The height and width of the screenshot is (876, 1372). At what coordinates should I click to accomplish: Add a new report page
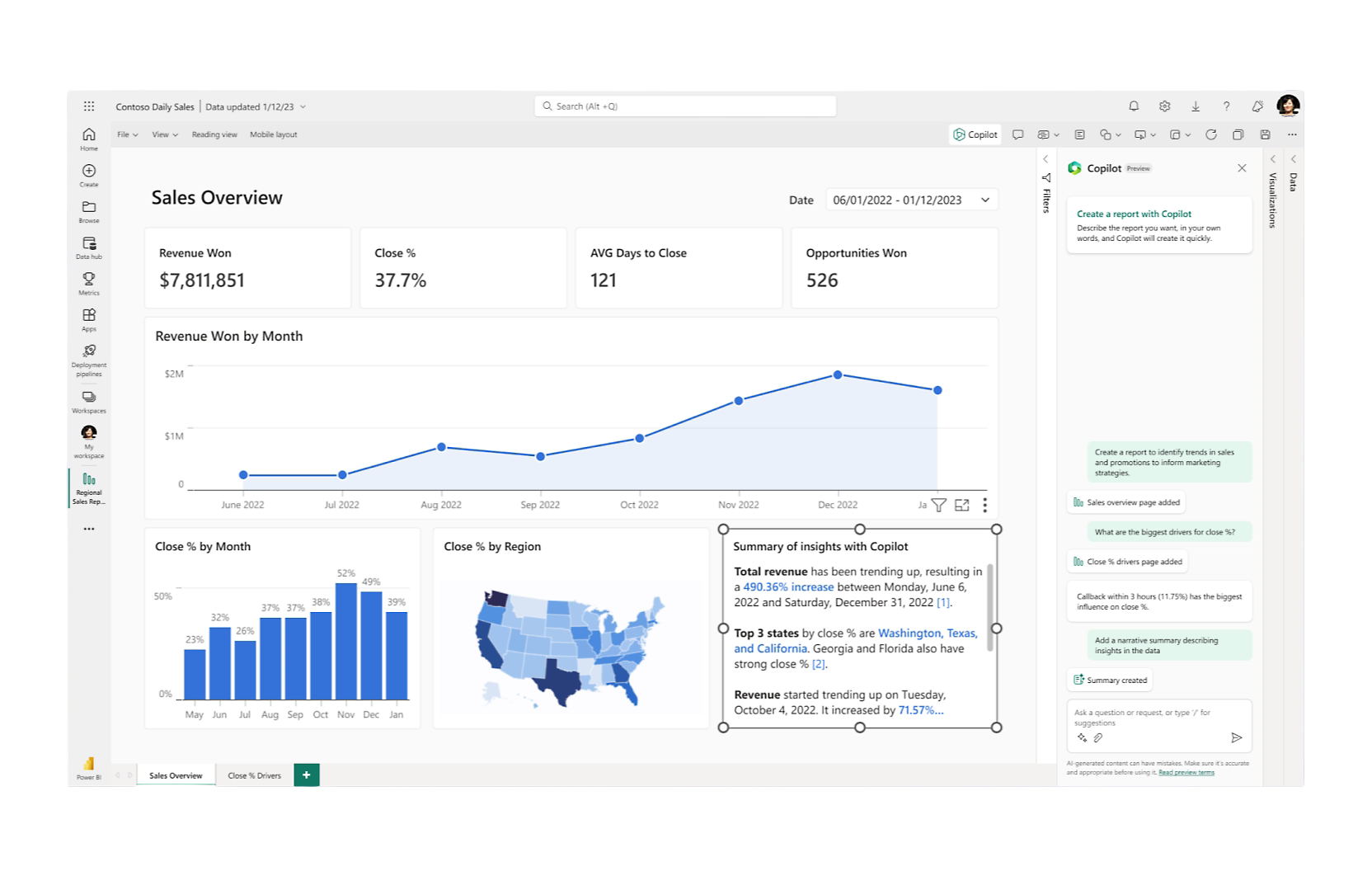point(306,775)
